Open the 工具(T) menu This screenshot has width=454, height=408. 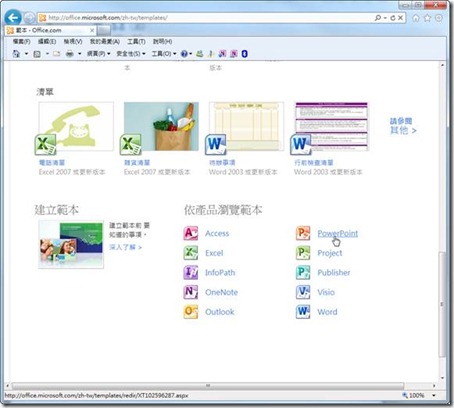(136, 42)
